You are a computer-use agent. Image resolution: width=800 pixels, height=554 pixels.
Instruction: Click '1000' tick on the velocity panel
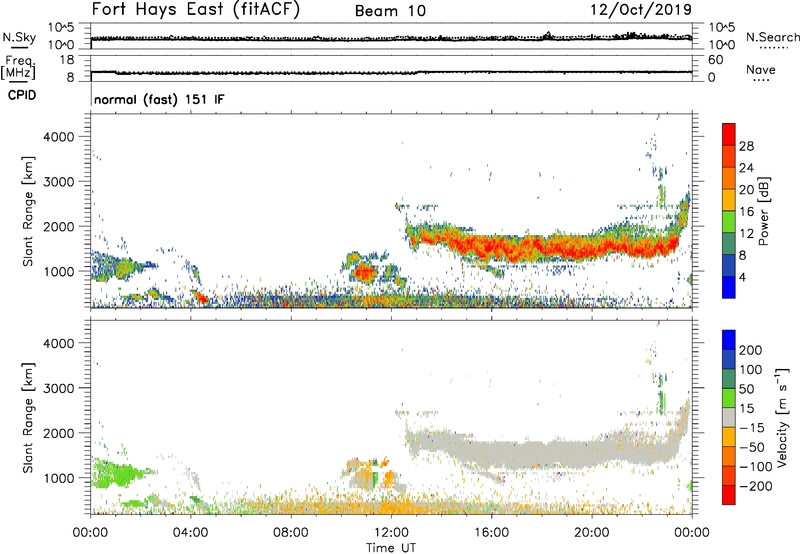click(59, 478)
